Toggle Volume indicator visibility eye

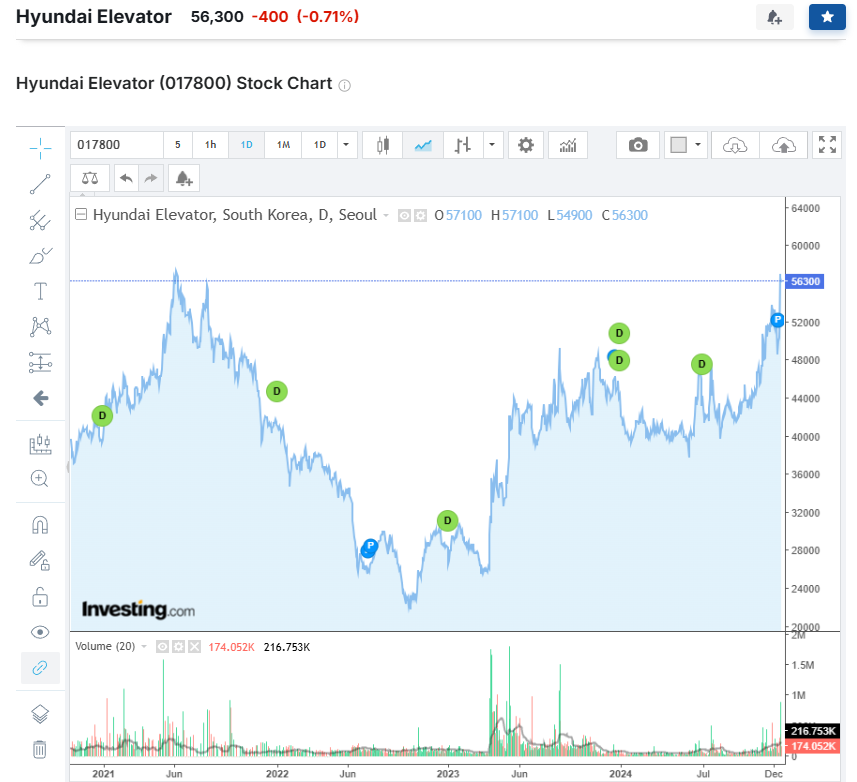[162, 647]
